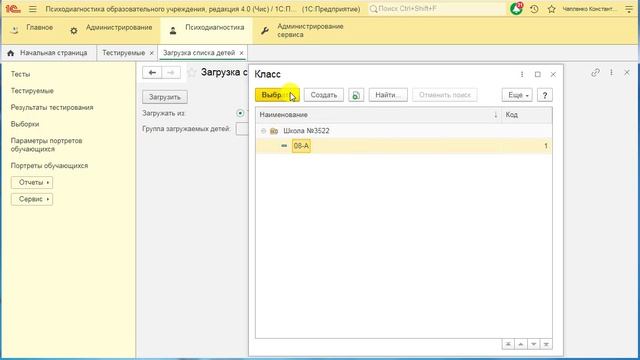Open the main hamburger menu
The width and height of the screenshot is (640, 360).
[33, 9]
